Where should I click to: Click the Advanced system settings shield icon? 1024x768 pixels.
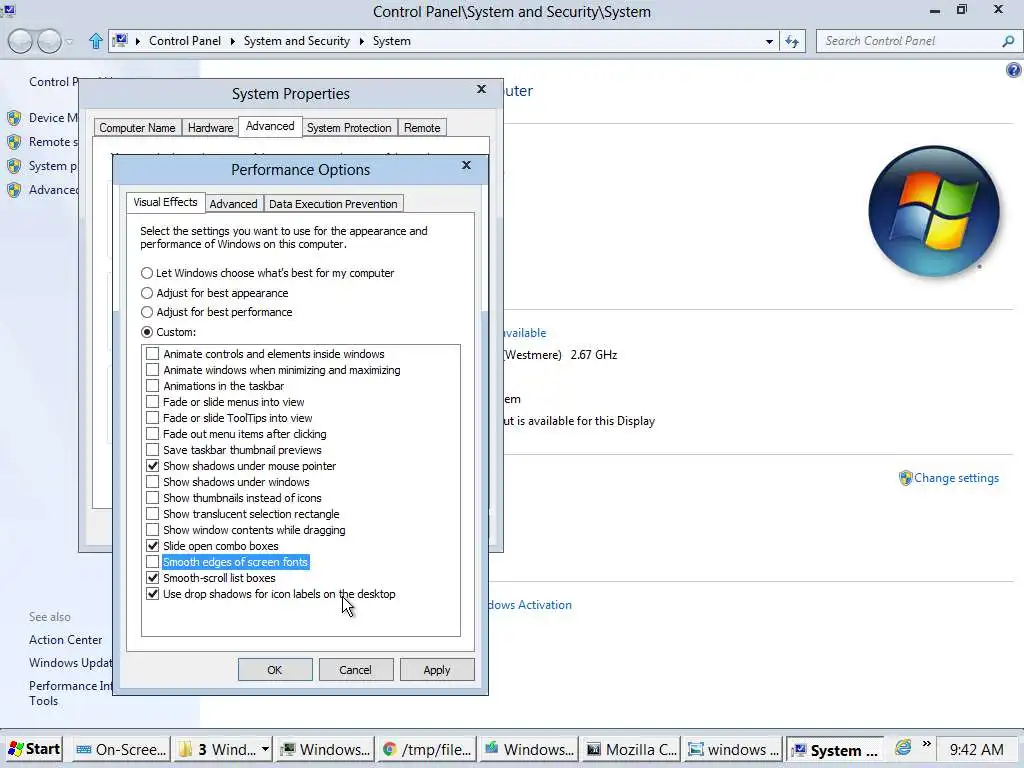pos(14,190)
